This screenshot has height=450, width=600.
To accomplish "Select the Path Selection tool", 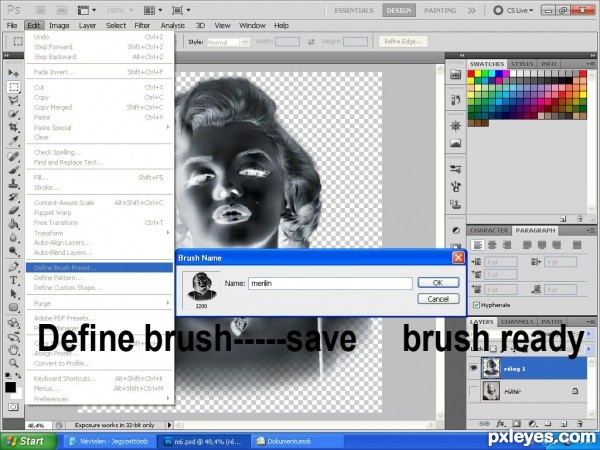I will point(13,294).
